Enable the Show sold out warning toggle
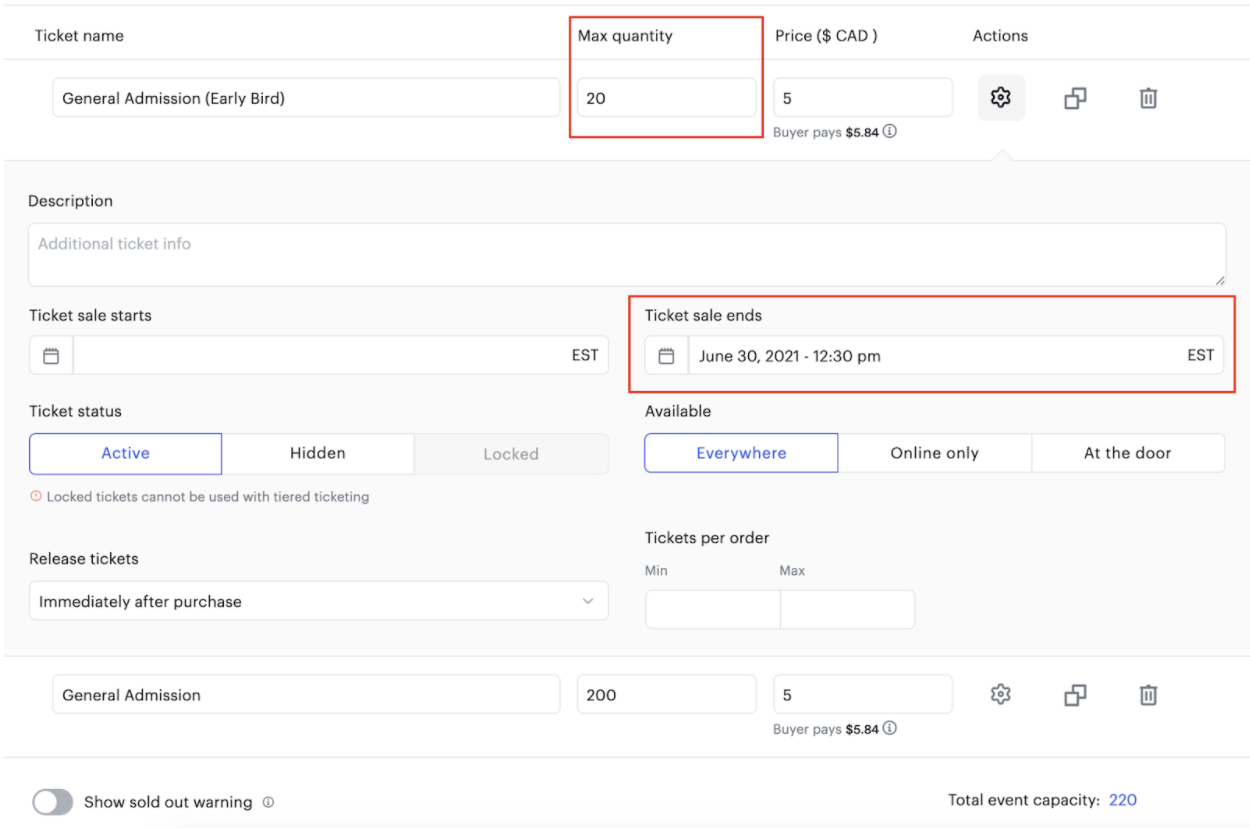This screenshot has width=1250, height=830. [51, 801]
